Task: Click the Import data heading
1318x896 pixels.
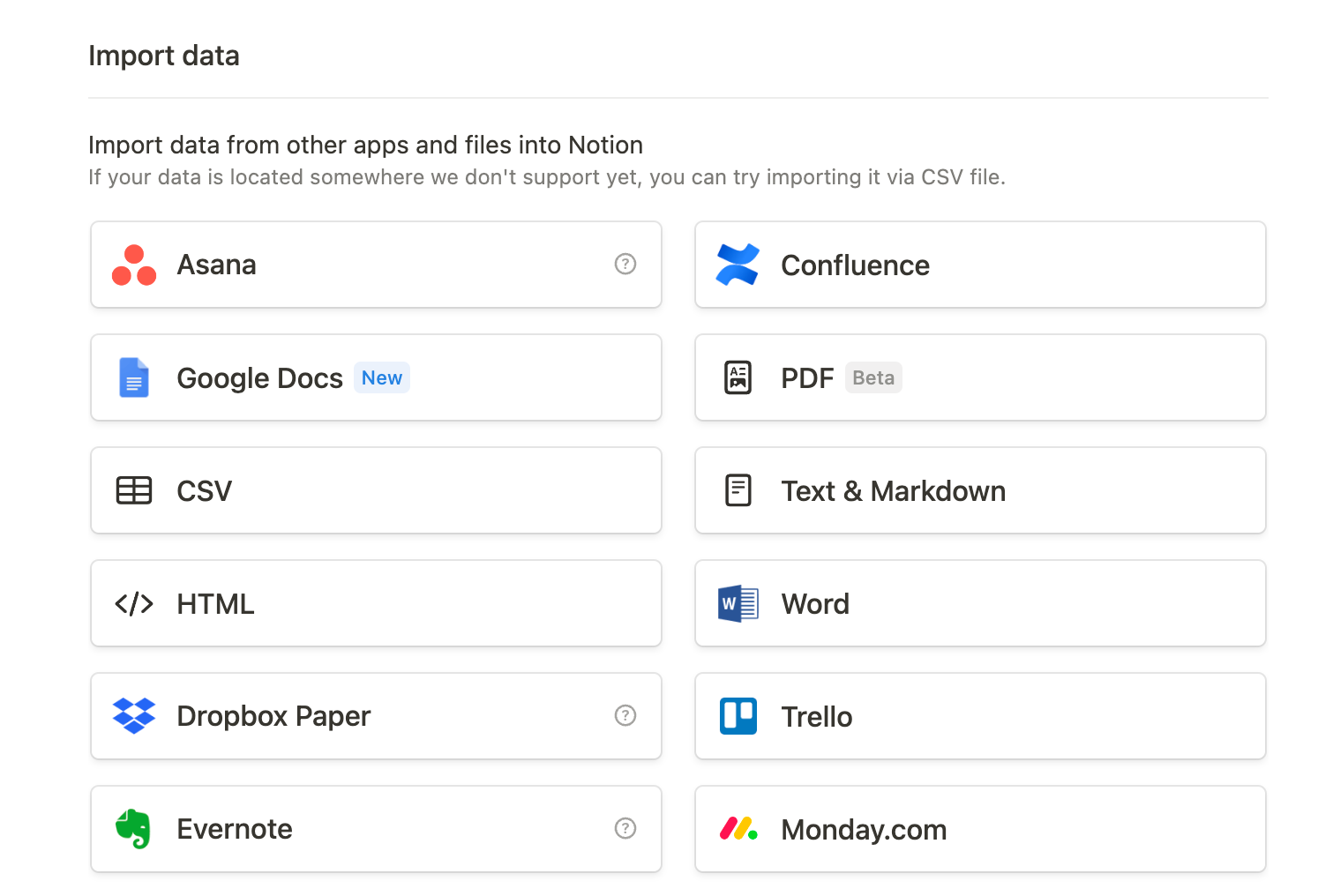Action: tap(164, 56)
